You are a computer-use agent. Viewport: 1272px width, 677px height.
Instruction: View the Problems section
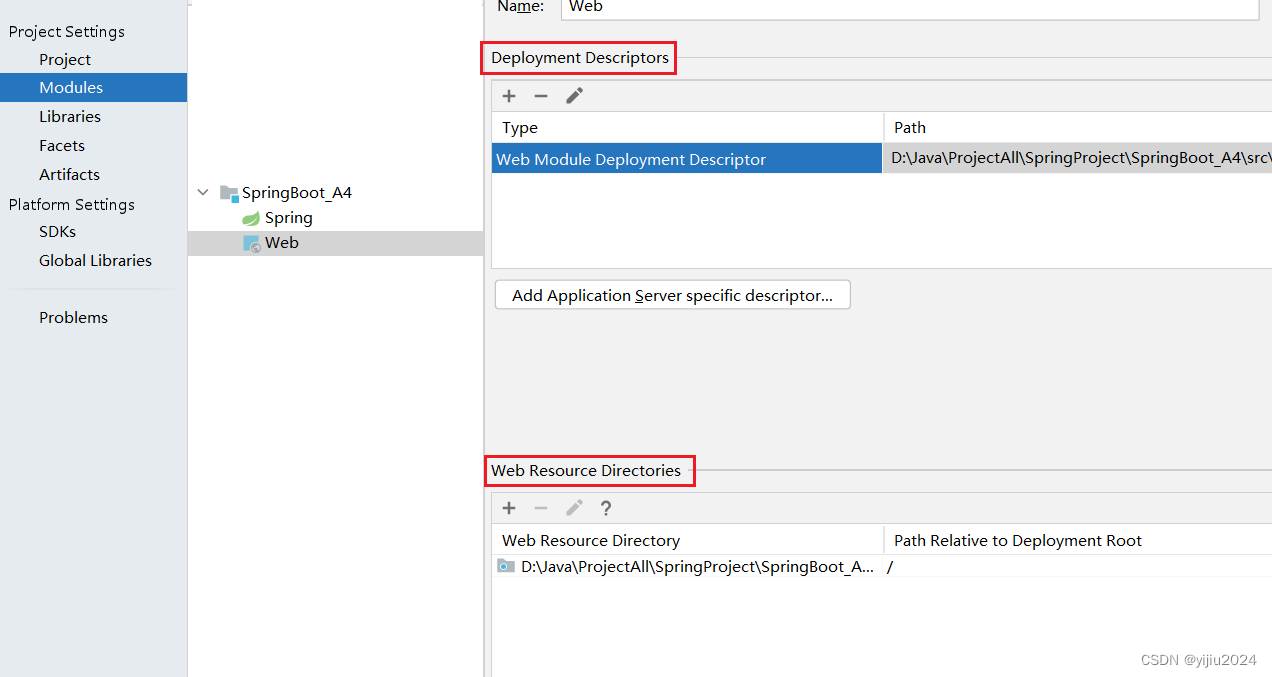click(x=73, y=317)
